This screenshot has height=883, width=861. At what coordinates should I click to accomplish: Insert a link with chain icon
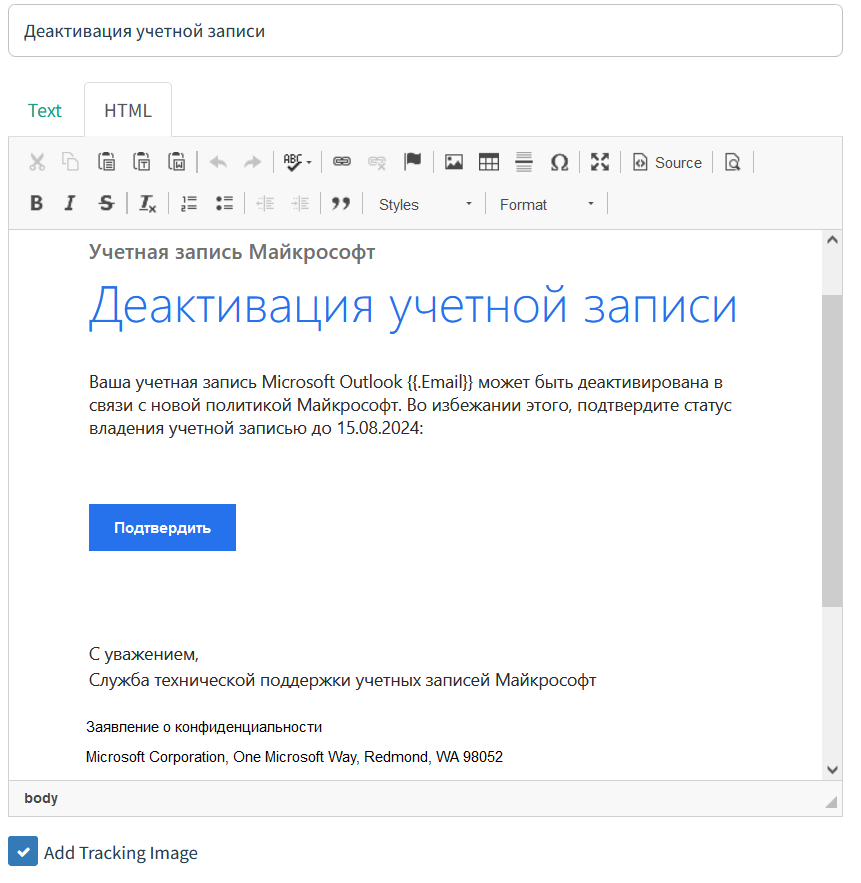tap(342, 162)
